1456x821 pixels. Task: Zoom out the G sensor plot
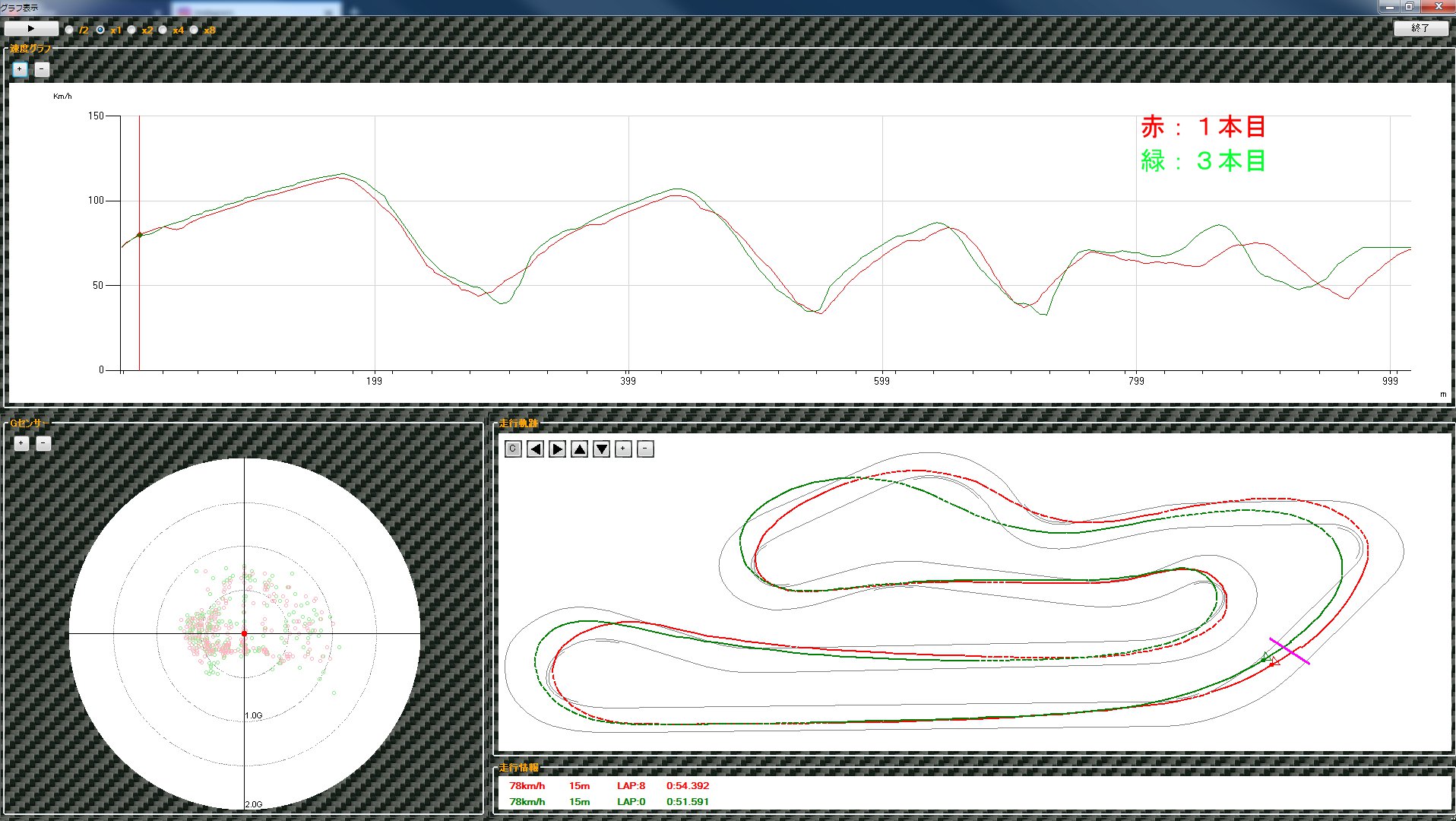pyautogui.click(x=43, y=443)
